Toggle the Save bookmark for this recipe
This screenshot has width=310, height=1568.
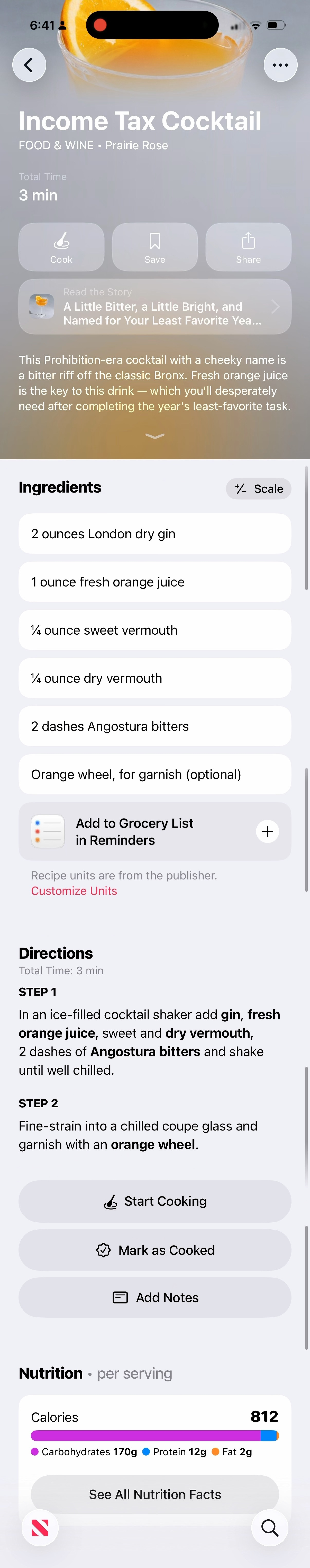click(154, 247)
